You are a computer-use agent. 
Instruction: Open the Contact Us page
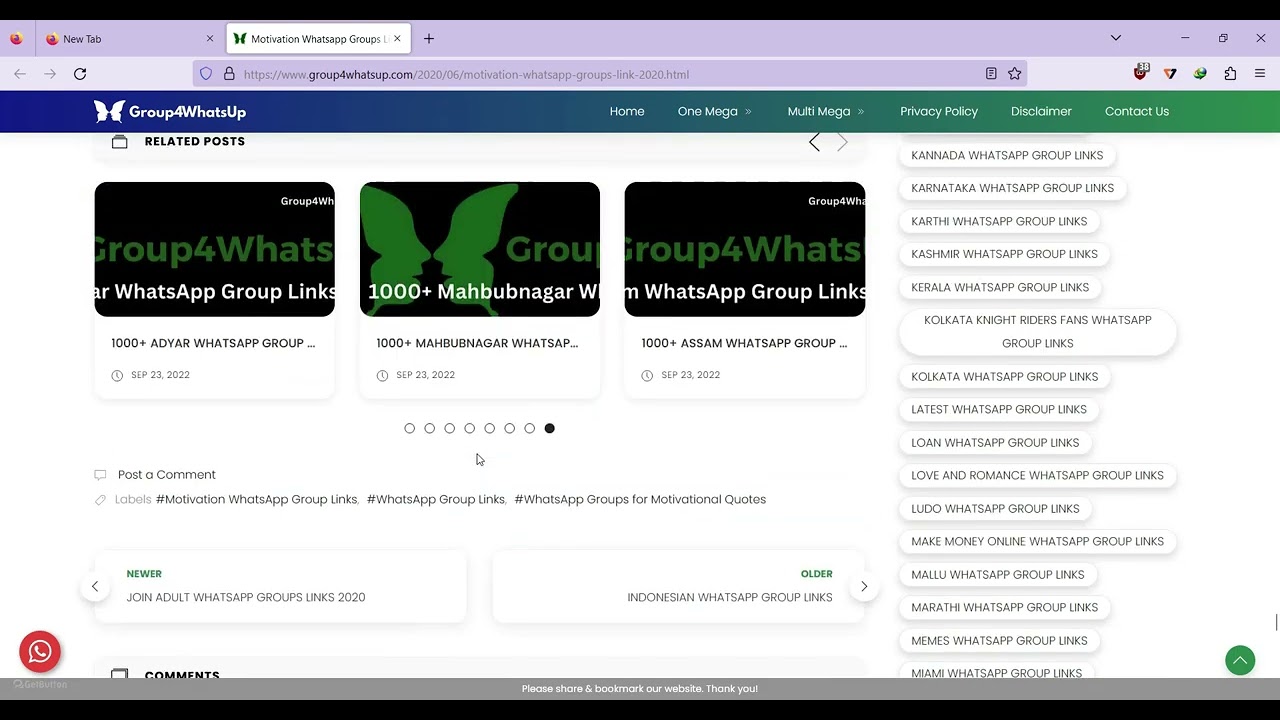(1137, 111)
